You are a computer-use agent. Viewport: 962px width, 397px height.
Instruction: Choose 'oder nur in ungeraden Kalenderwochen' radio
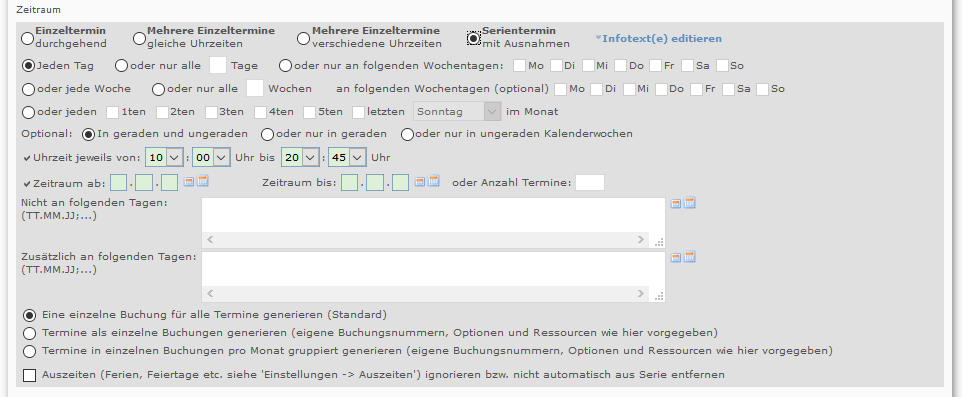(407, 134)
